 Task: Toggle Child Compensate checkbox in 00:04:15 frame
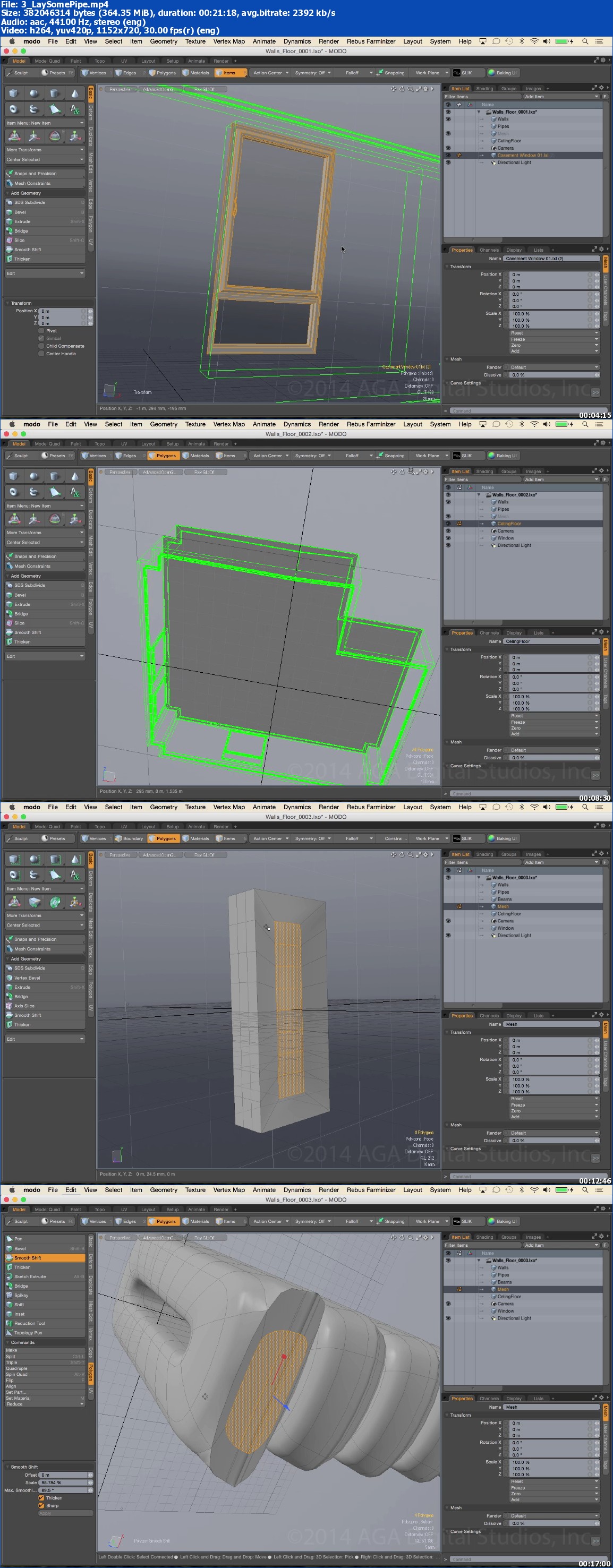41,346
